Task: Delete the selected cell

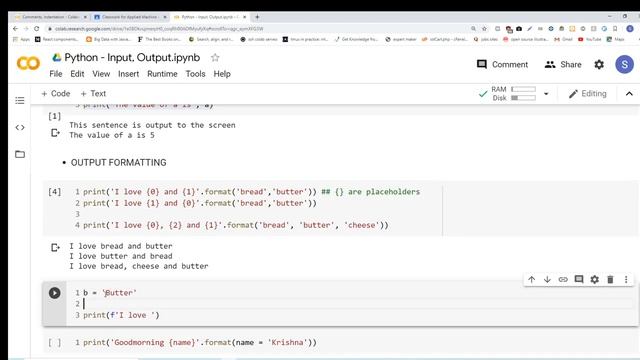Action: pyautogui.click(x=610, y=280)
